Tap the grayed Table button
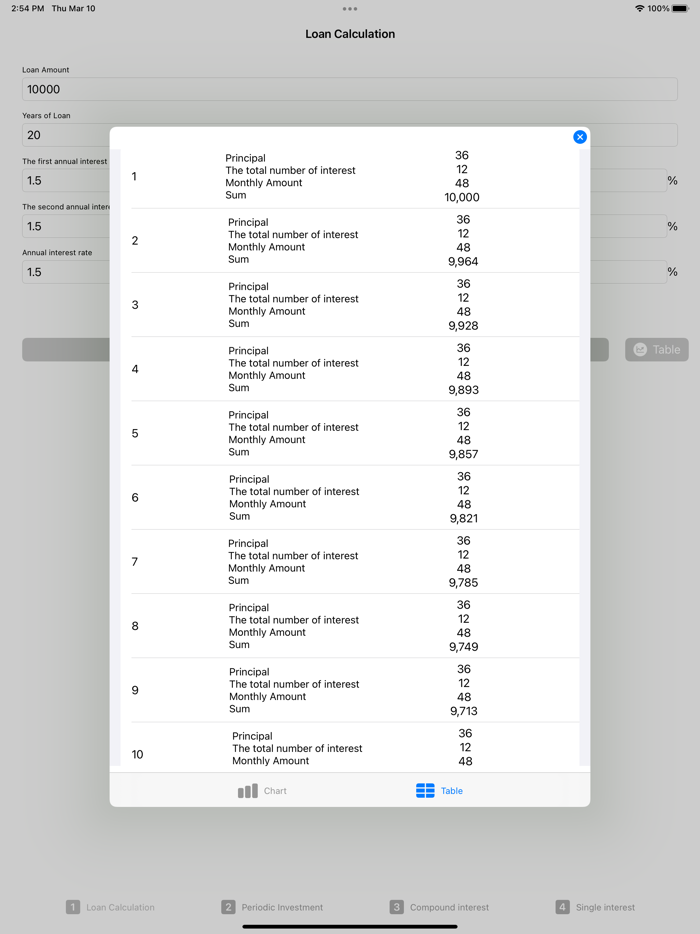700x934 pixels. point(656,349)
